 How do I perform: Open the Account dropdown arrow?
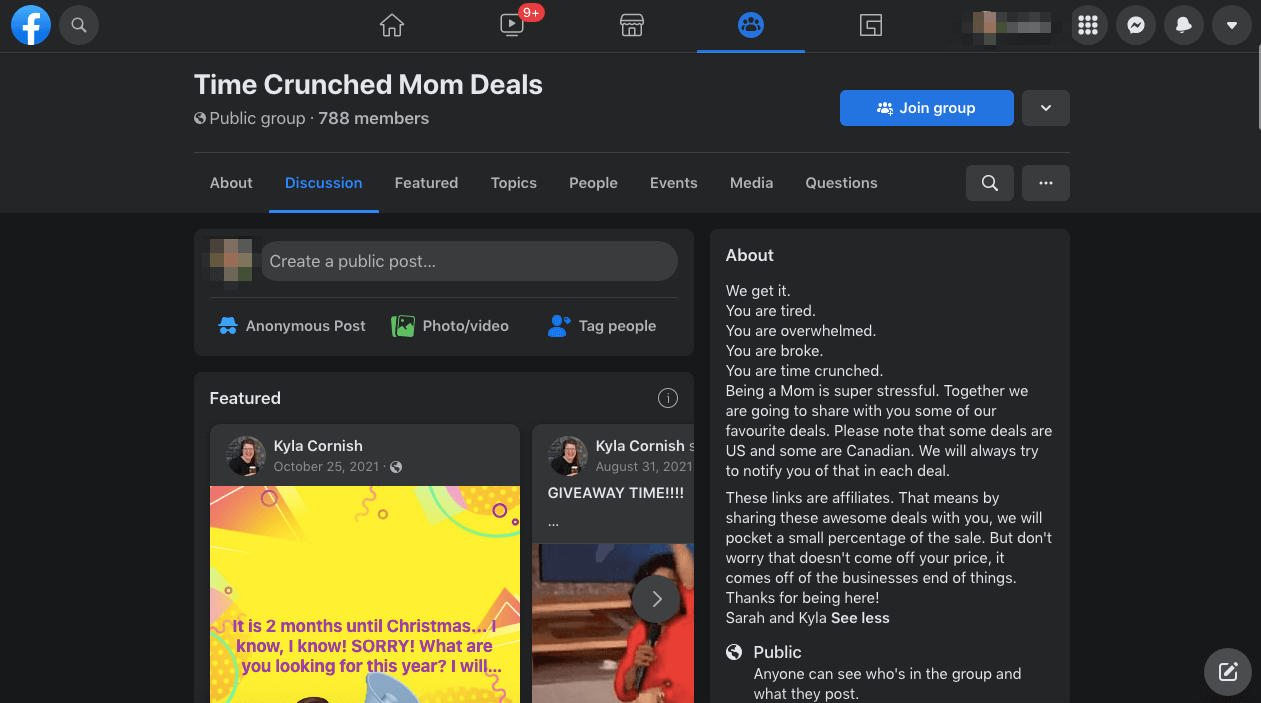coord(1232,25)
